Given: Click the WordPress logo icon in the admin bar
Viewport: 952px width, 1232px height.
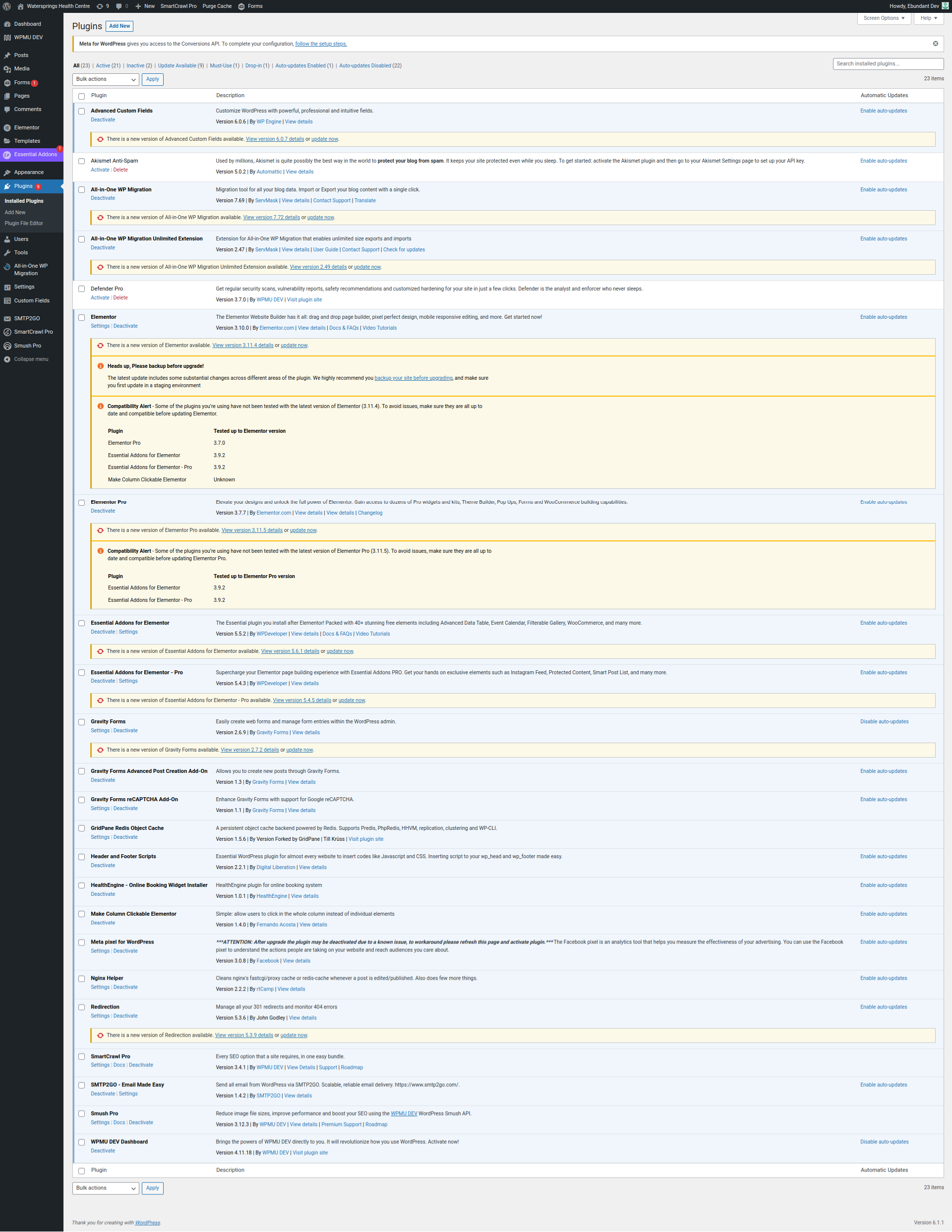Looking at the screenshot, I should (7, 6).
